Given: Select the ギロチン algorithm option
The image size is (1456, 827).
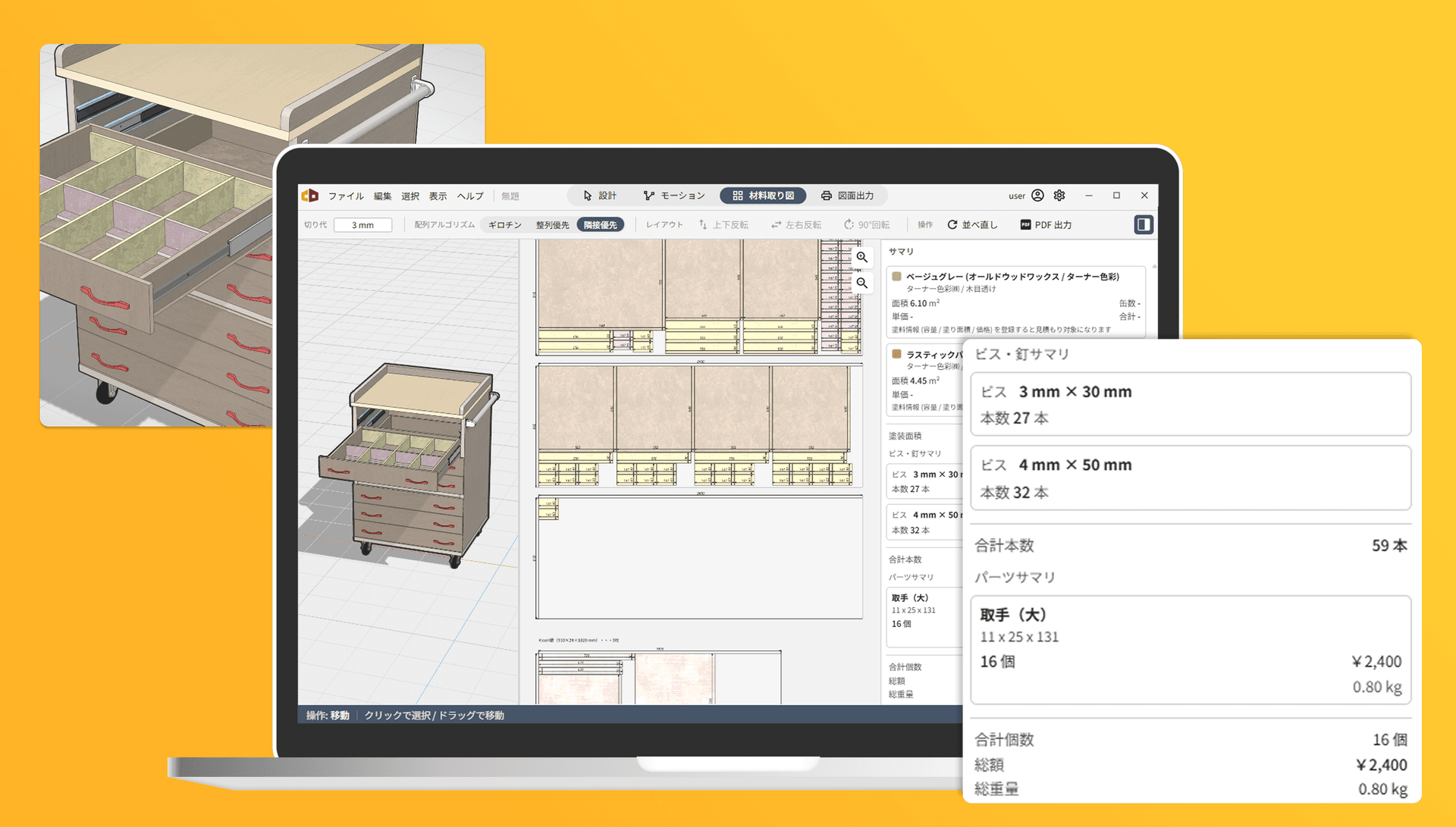Looking at the screenshot, I should 505,224.
